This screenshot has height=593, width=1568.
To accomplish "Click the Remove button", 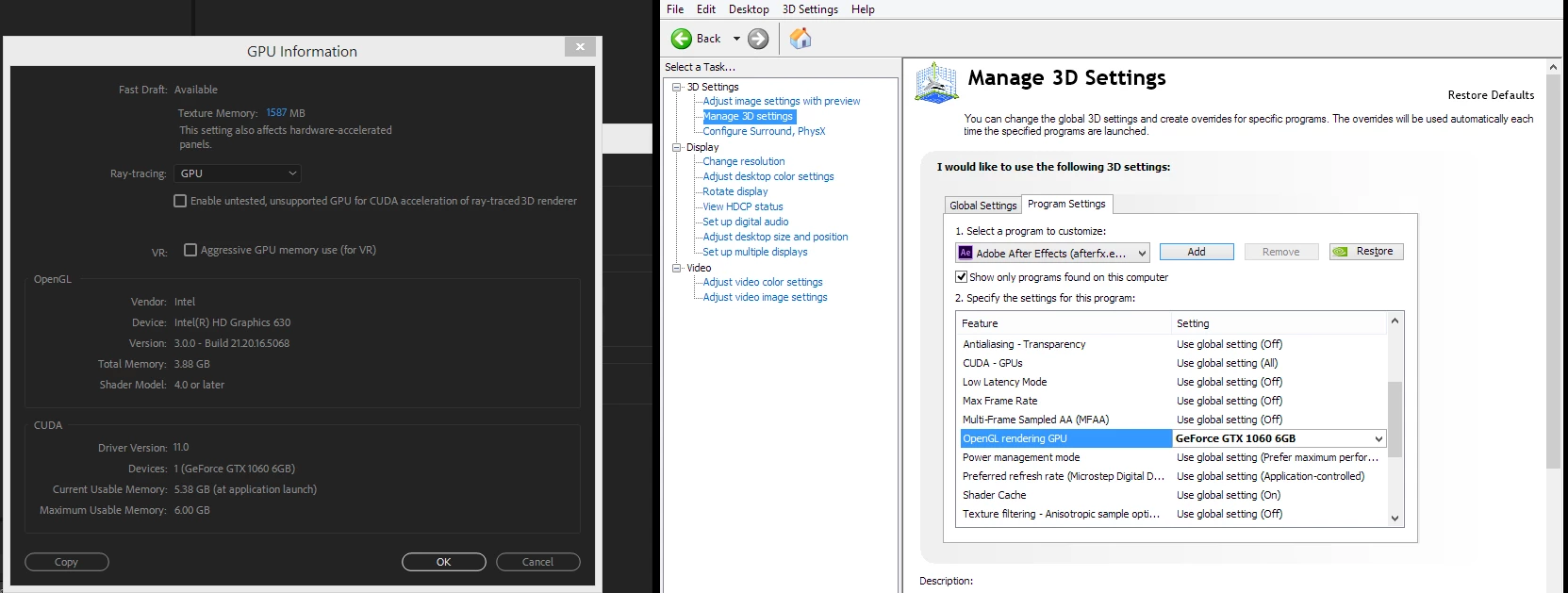I will pyautogui.click(x=1280, y=252).
